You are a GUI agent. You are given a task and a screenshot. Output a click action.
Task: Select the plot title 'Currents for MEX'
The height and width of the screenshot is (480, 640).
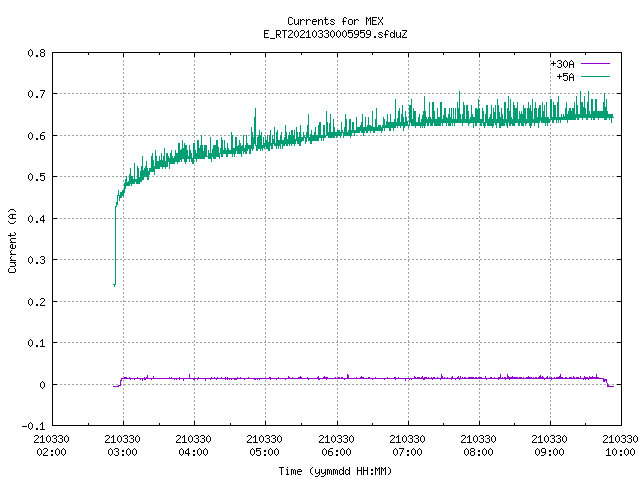[x=335, y=21]
